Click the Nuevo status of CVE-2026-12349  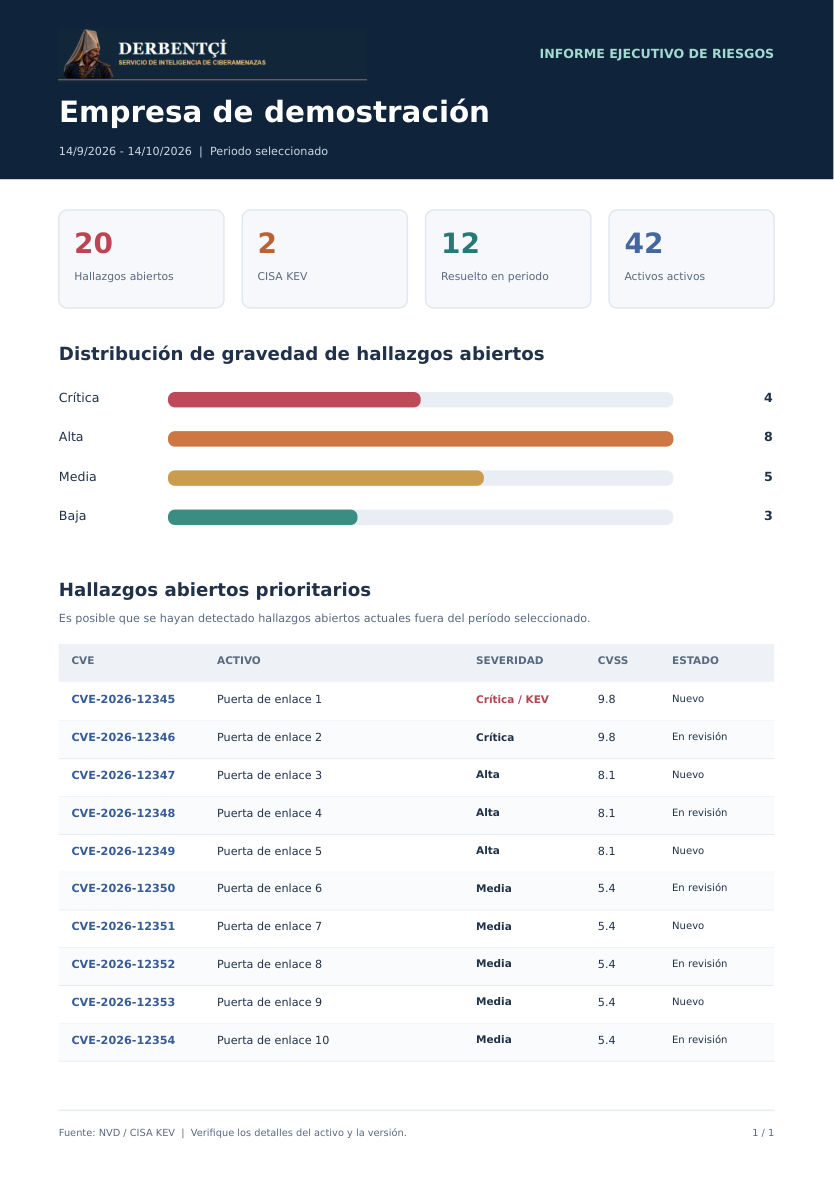tap(688, 850)
